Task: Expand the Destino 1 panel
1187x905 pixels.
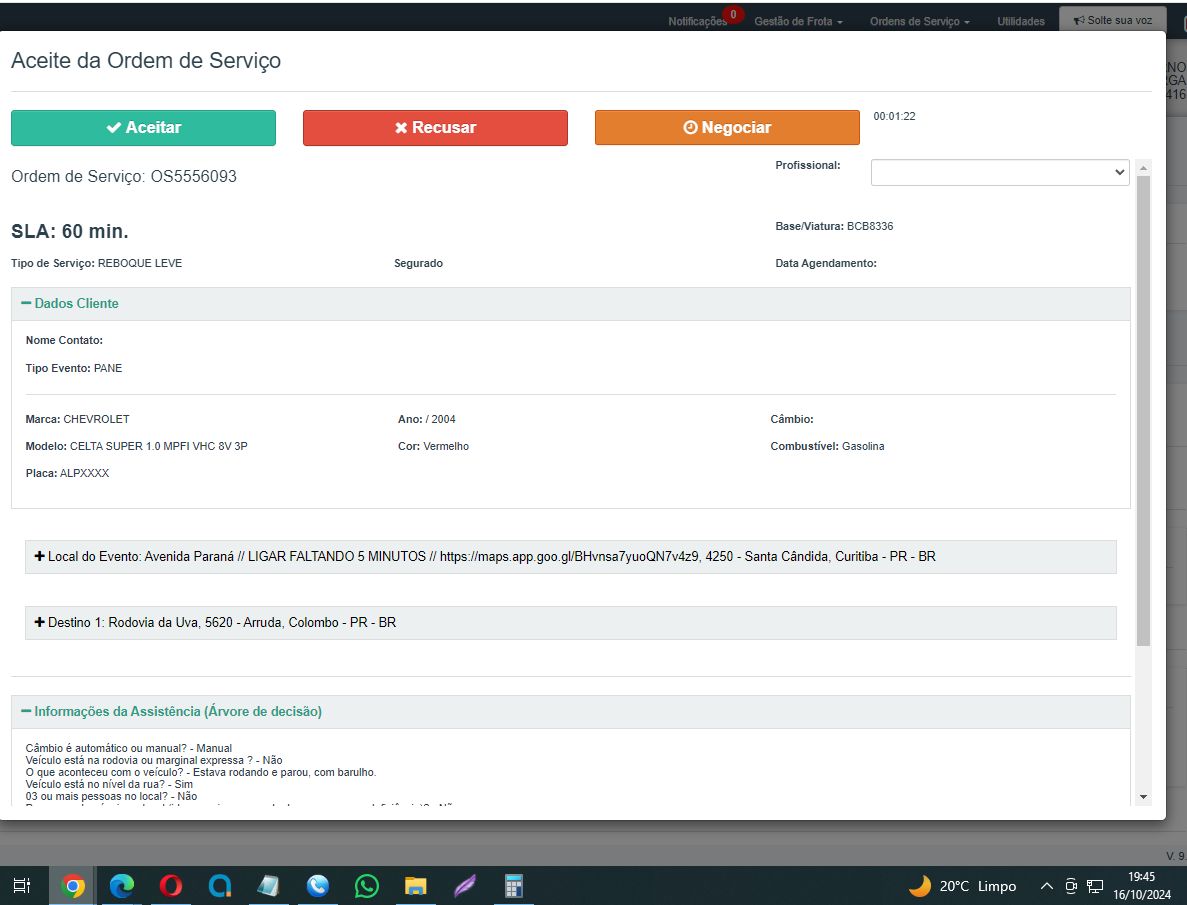Action: coord(571,623)
